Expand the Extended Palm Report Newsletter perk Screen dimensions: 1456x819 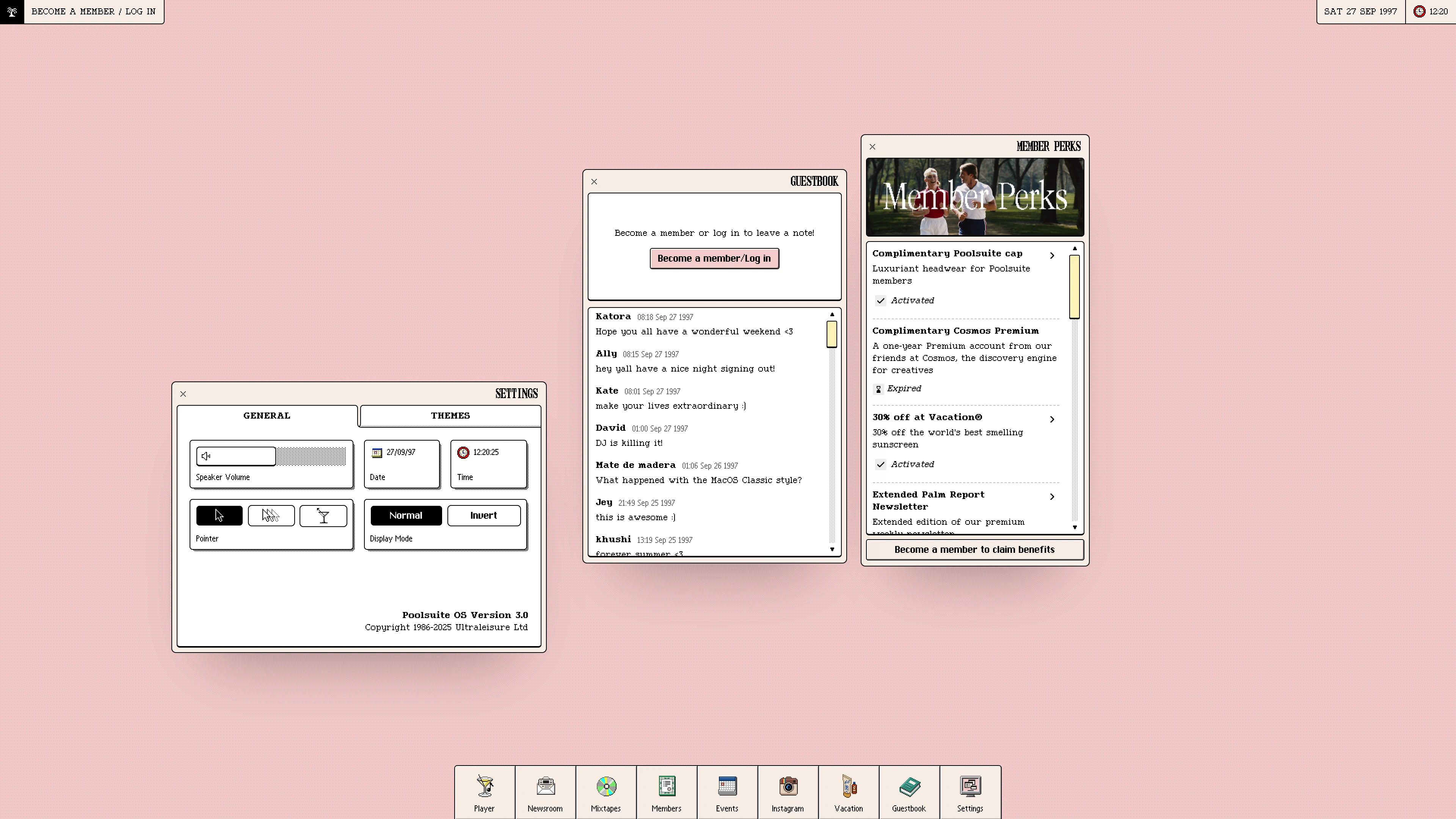pos(1051,497)
